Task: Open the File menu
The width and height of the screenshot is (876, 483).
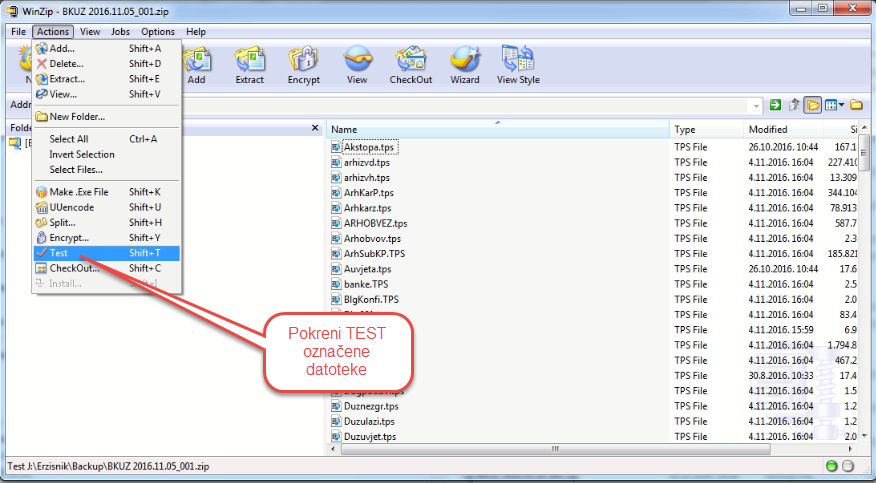Action: click(18, 32)
